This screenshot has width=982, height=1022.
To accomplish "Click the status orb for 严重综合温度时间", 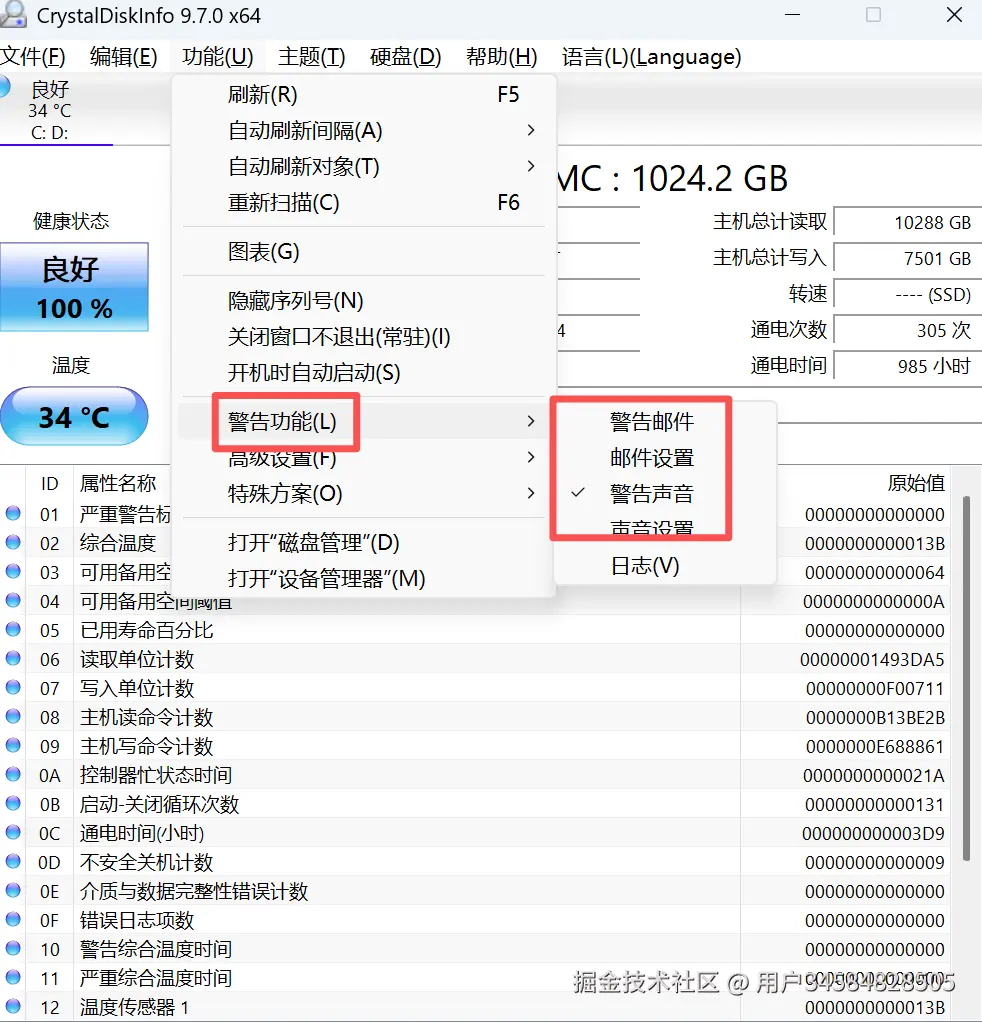I will 13,978.
